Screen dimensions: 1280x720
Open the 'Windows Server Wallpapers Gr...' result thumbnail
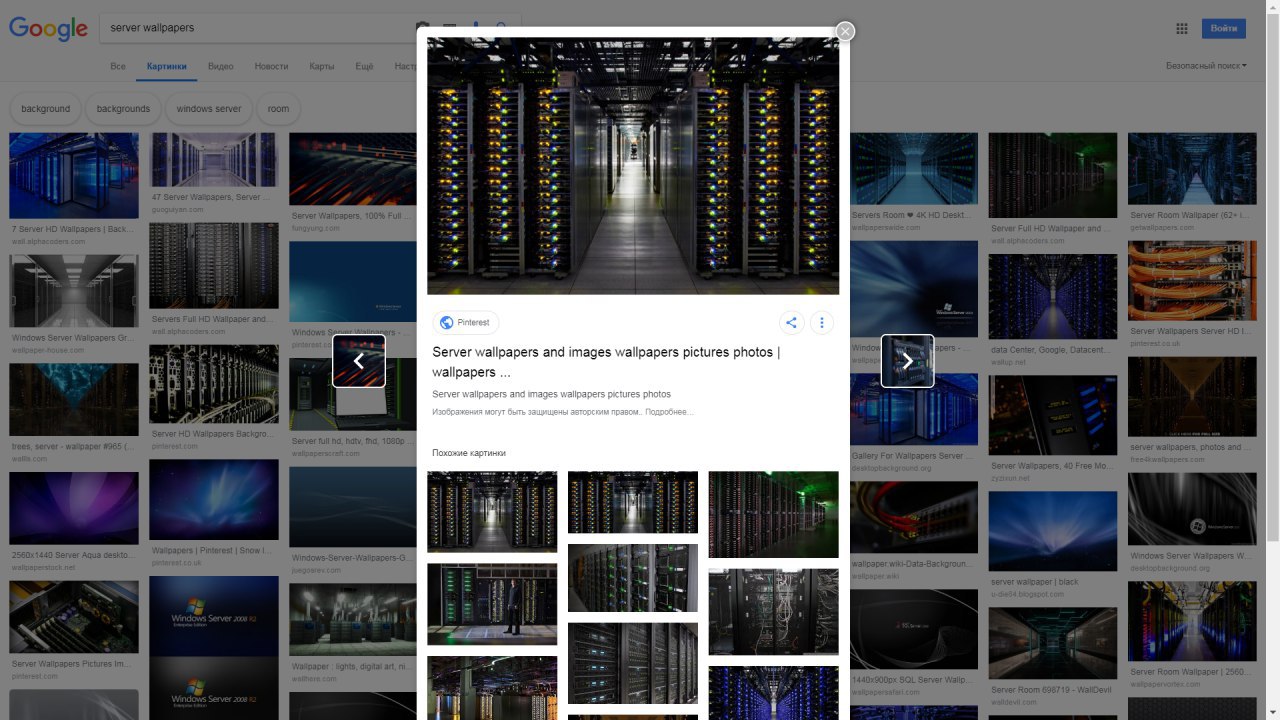pyautogui.click(x=74, y=291)
